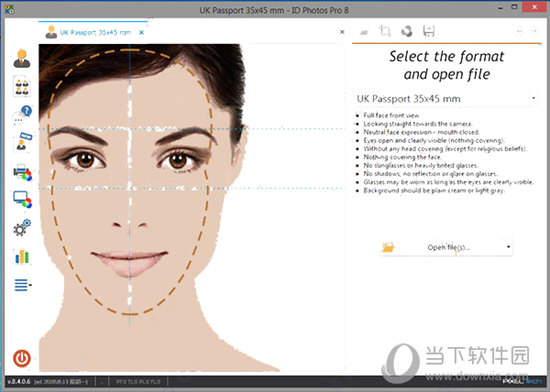Expand the UK Passport format dropdown
550x392 pixels.
pos(533,99)
